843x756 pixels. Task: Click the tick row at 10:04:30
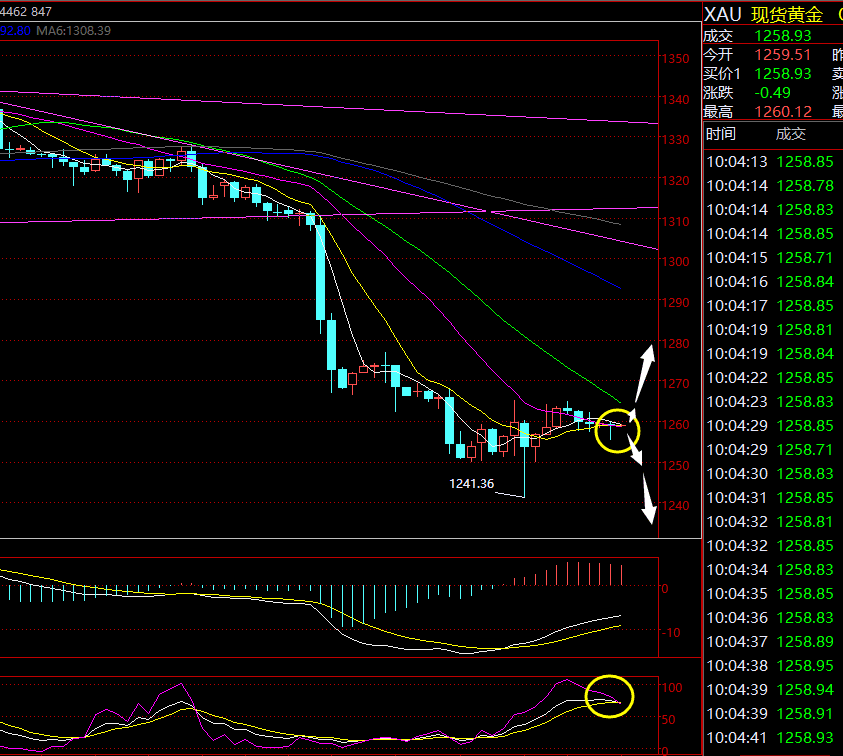click(x=770, y=473)
